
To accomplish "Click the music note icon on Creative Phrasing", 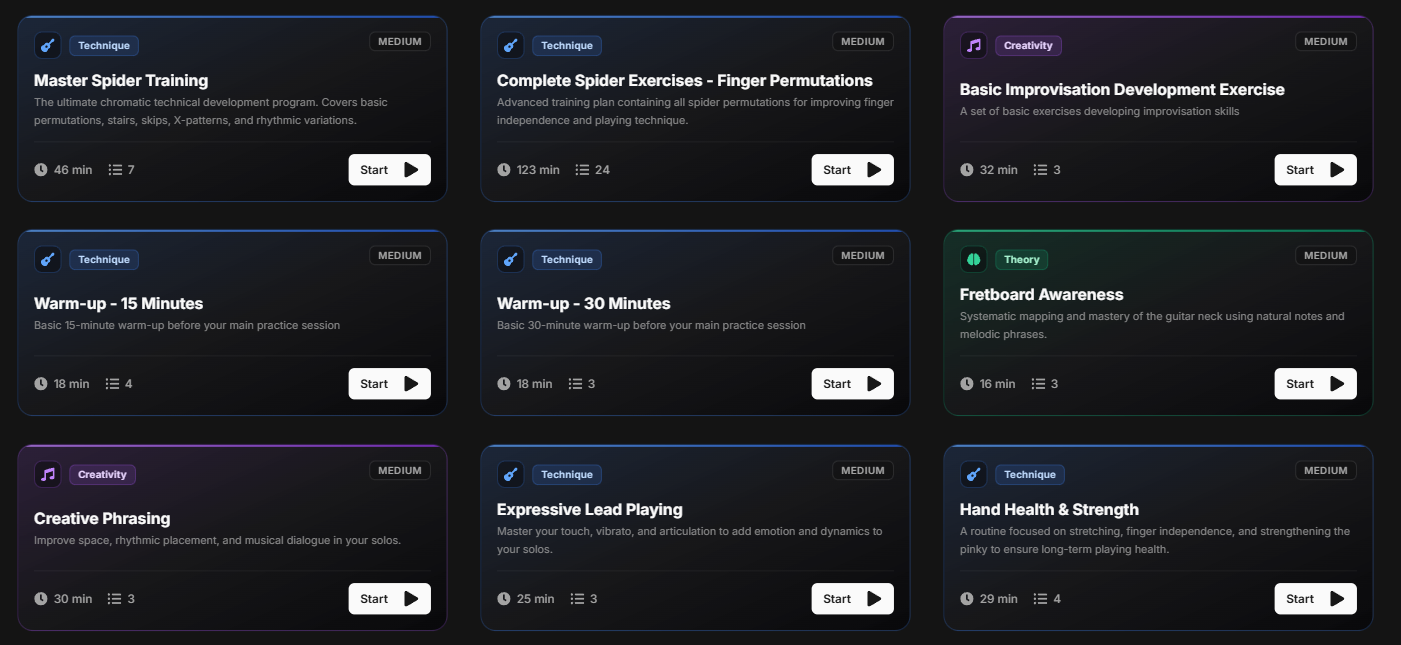I will click(x=47, y=474).
